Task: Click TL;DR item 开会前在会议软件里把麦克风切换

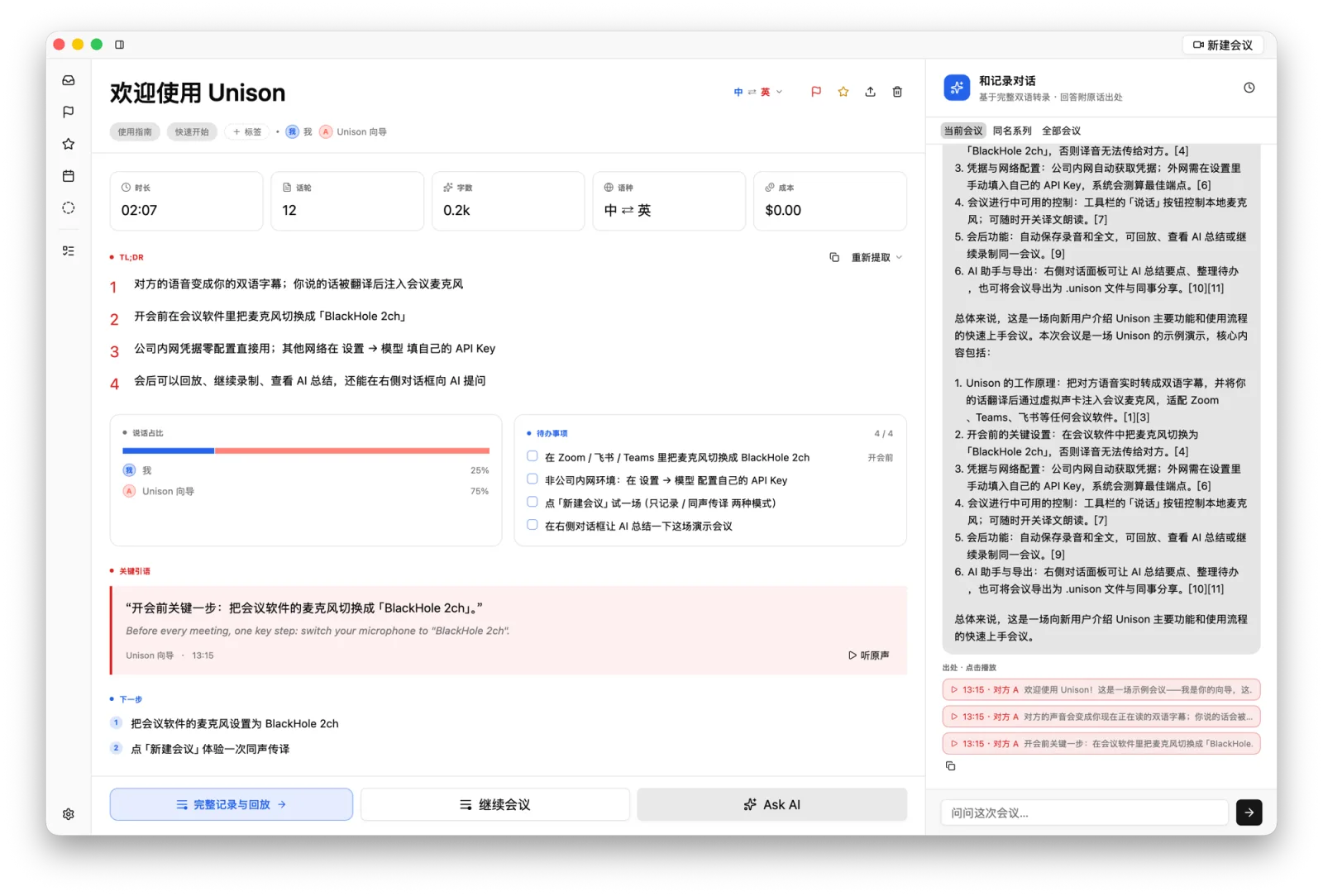Action: point(270,317)
